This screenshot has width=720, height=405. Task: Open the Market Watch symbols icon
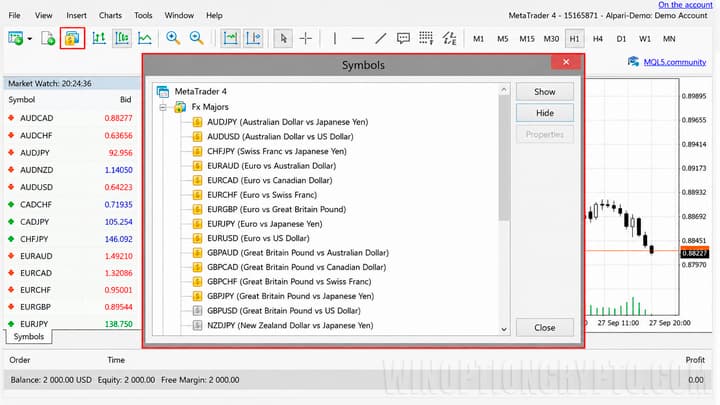click(x=72, y=39)
